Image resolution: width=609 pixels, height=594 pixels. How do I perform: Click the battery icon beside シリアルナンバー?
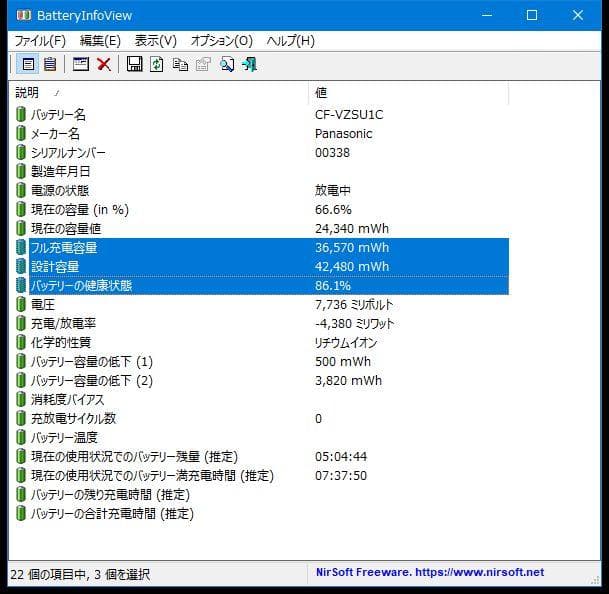[x=21, y=153]
